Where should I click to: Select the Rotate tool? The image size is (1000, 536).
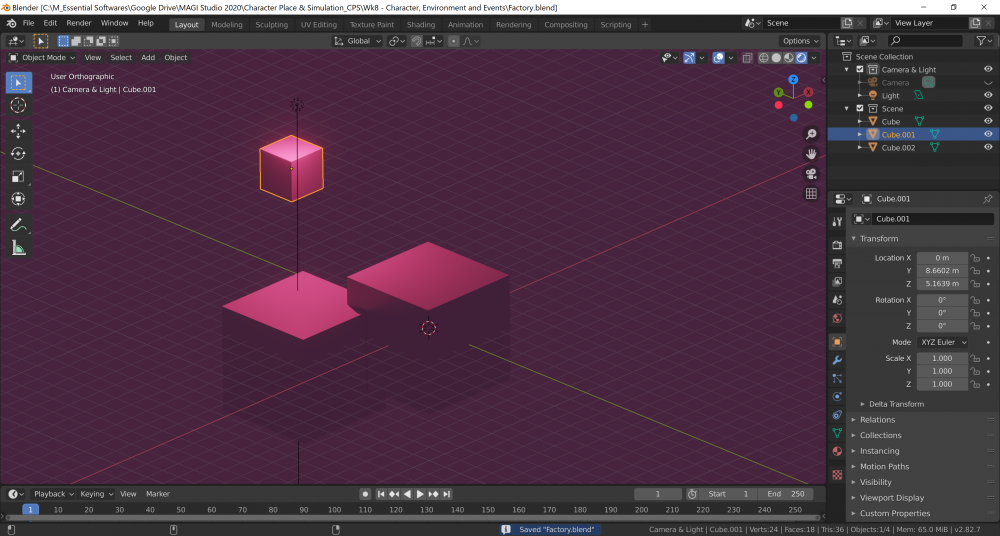[18, 154]
